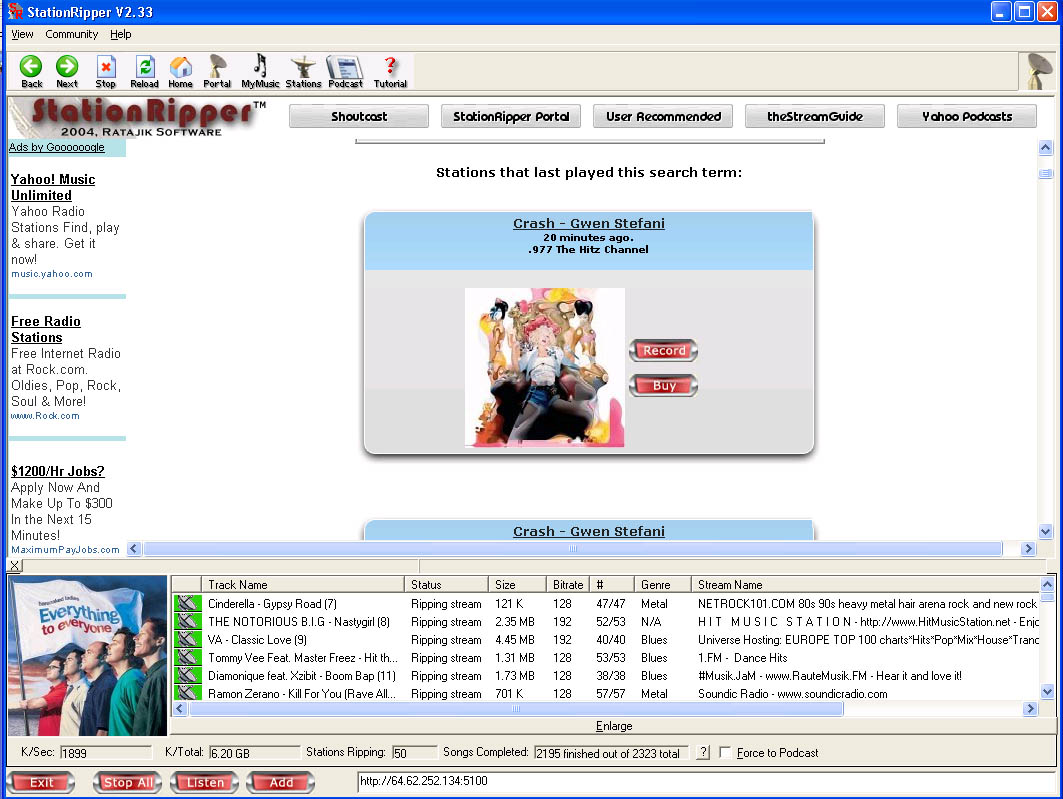Reload the page using Reload icon

point(144,71)
